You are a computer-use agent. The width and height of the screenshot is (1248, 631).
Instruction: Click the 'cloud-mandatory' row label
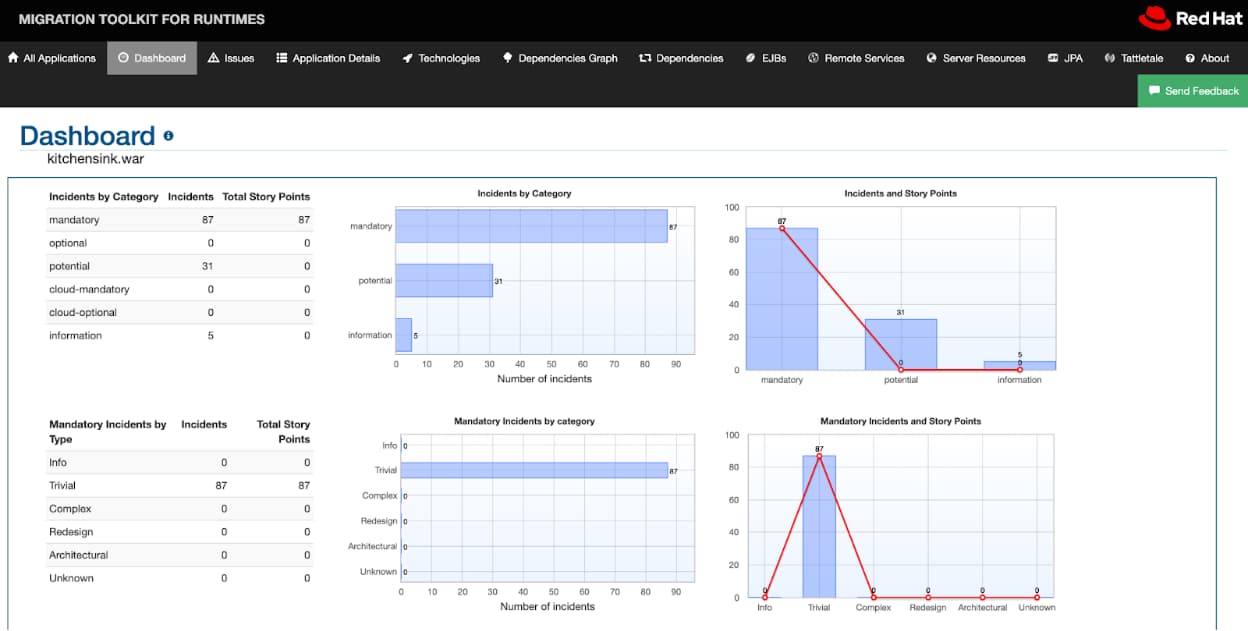pyautogui.click(x=89, y=289)
